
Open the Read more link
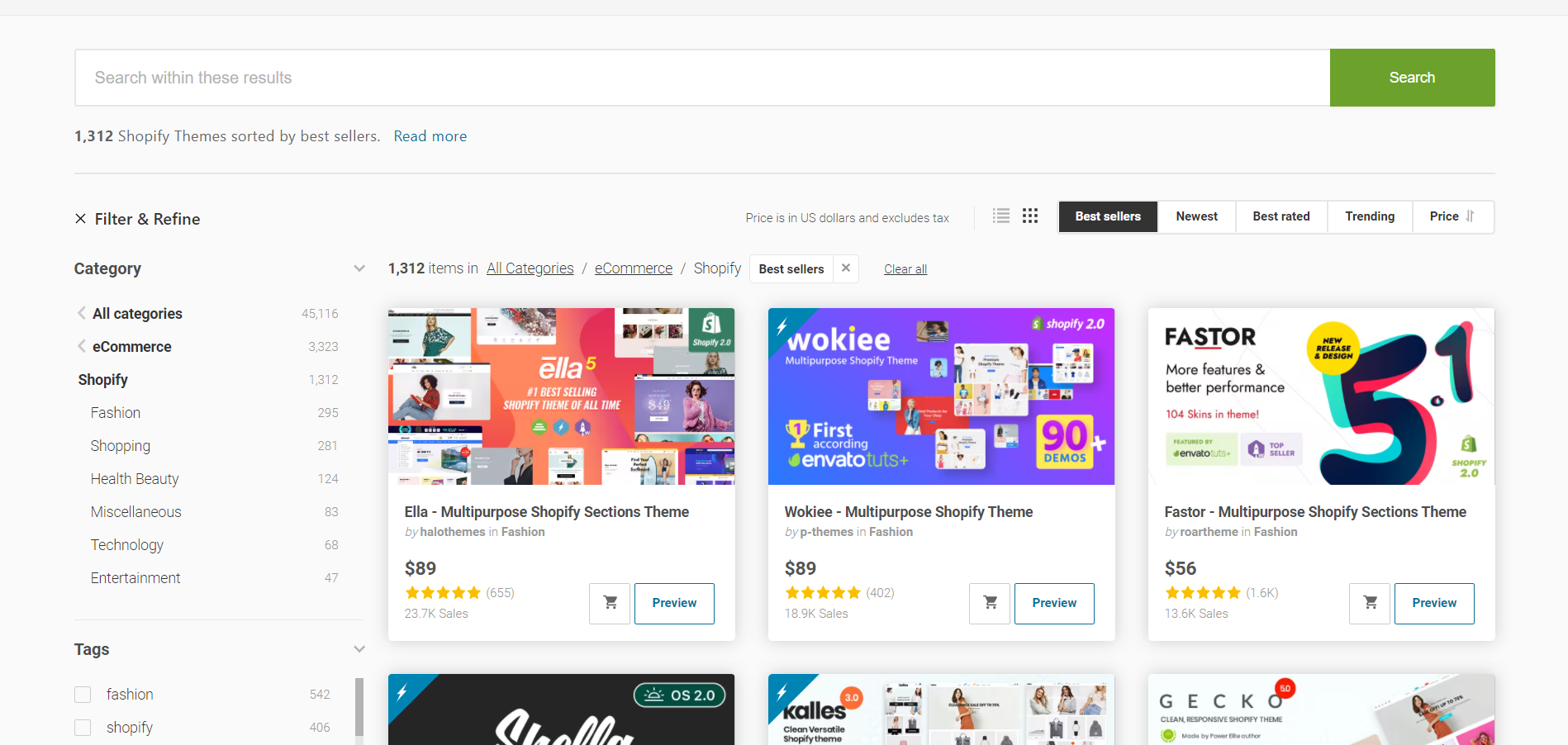[430, 136]
